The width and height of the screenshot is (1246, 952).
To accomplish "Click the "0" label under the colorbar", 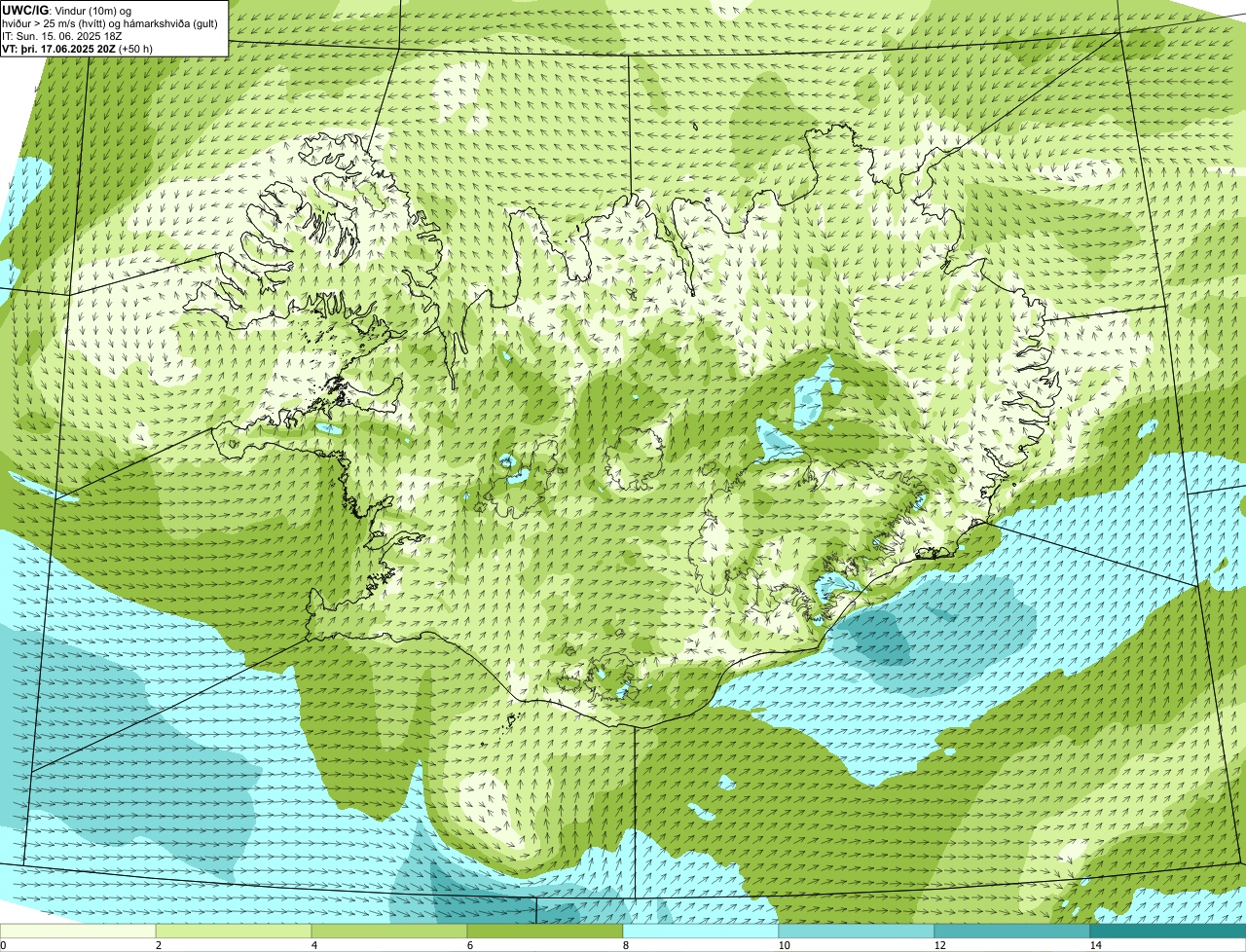I will [3, 945].
